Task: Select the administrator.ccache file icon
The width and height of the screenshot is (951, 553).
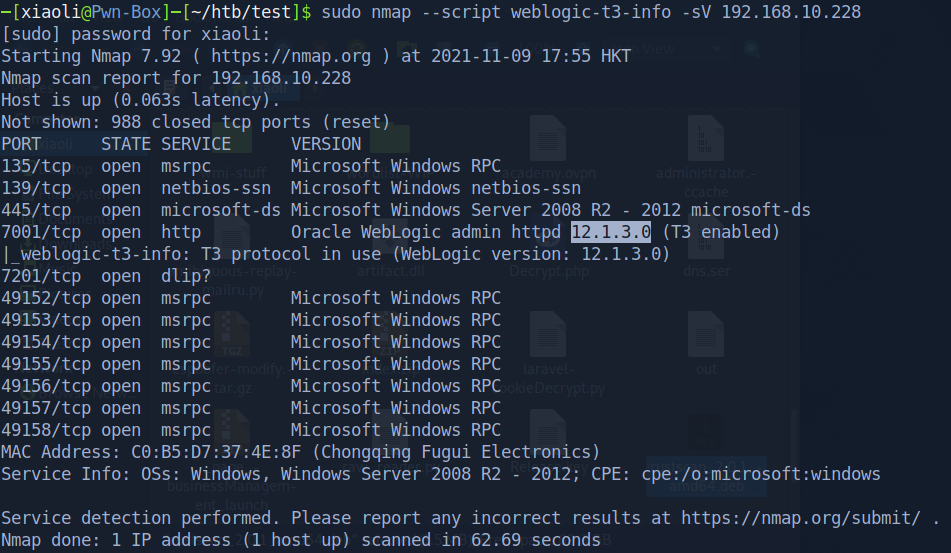Action: point(707,137)
